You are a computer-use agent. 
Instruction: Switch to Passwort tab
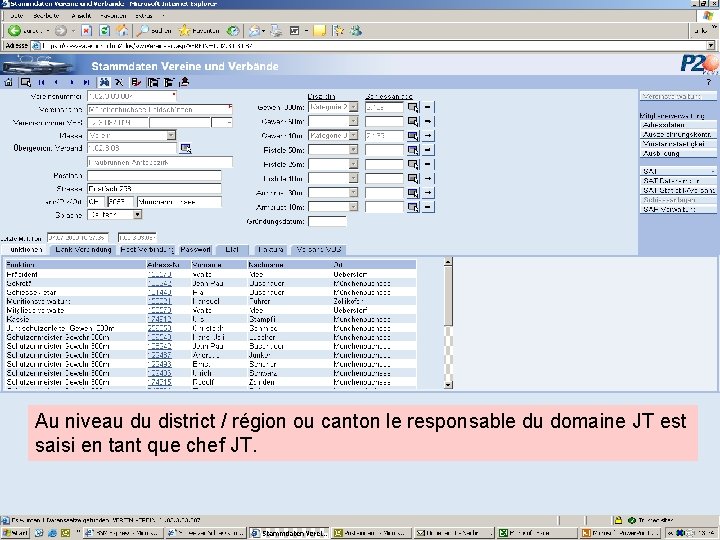[196, 250]
